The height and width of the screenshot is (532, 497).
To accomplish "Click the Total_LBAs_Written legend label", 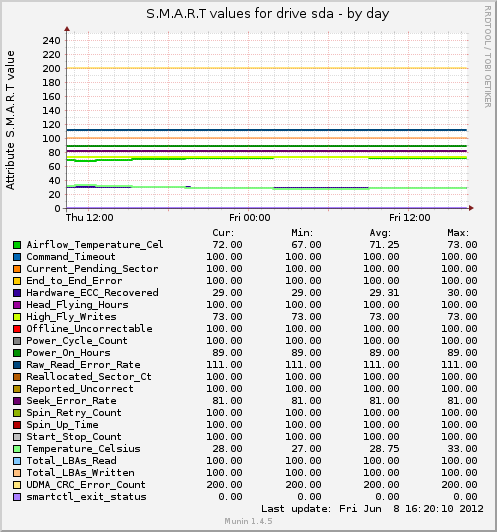I will tap(80, 473).
